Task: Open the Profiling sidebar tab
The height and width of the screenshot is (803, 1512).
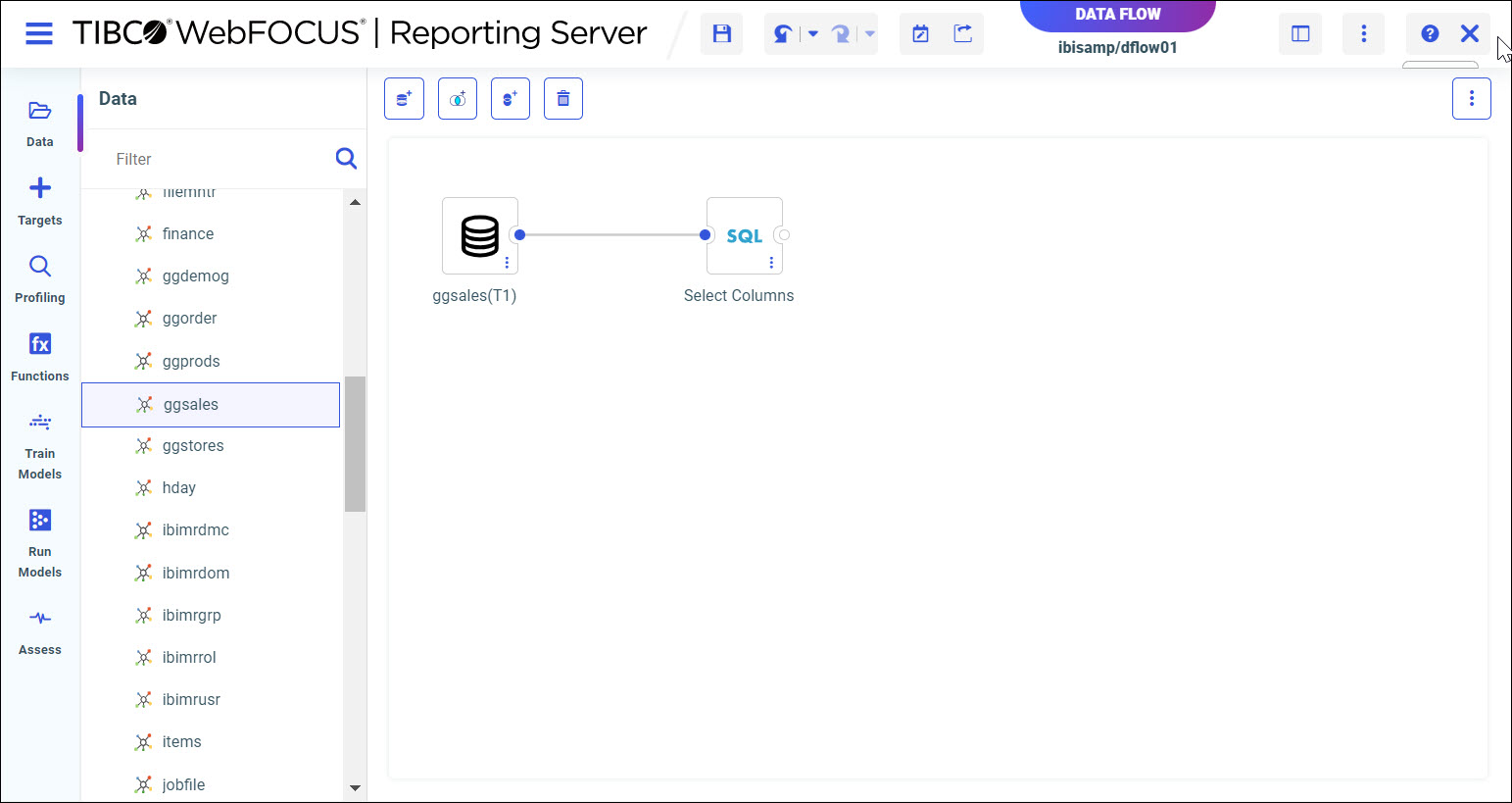Action: click(x=40, y=279)
